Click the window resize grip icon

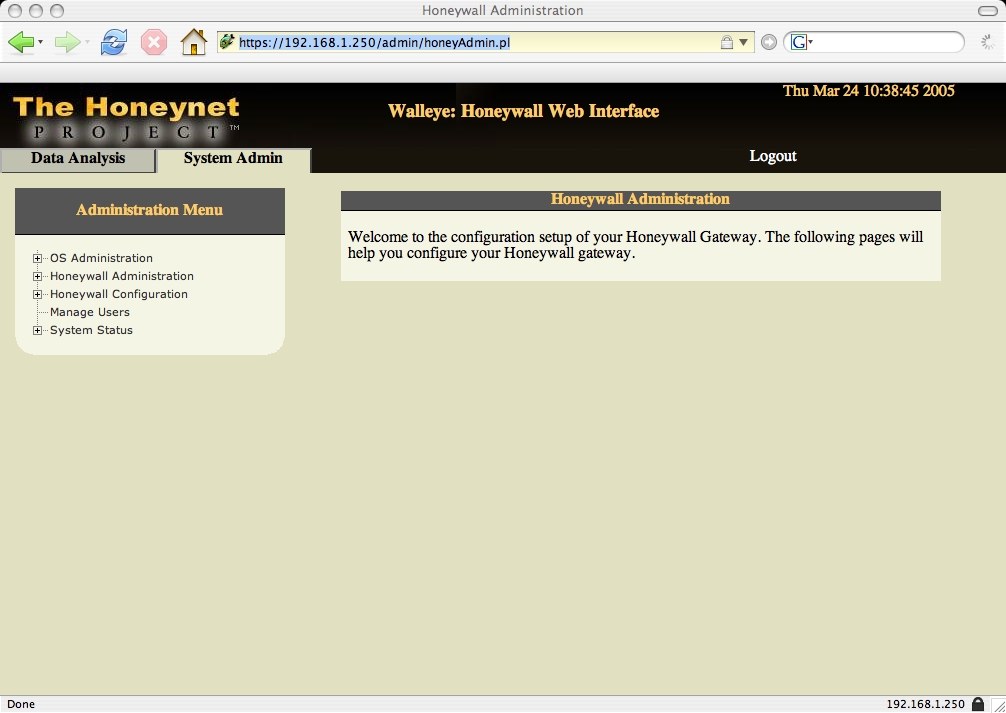998,705
